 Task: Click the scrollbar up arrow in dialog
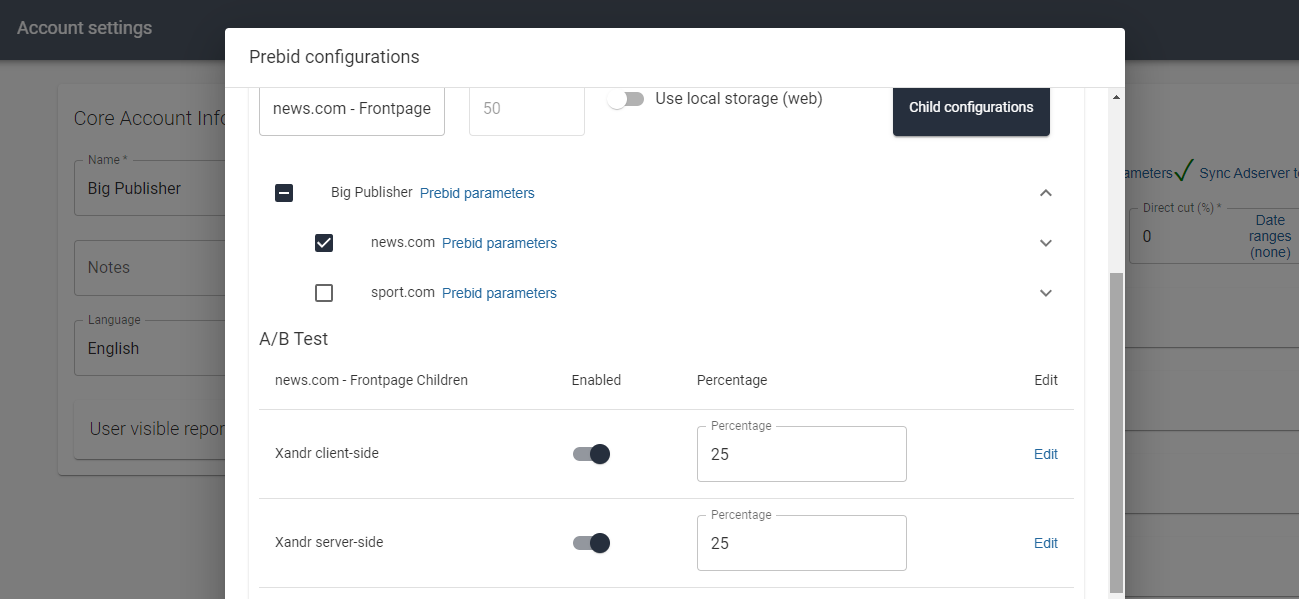[1117, 97]
